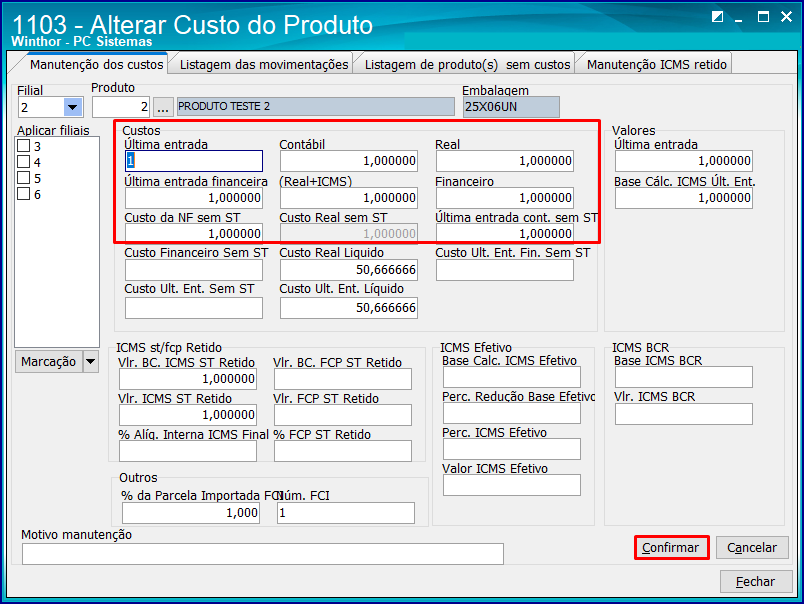Screen dimensions: 804x604
Task: Select the Última entrada financeira field
Action: pyautogui.click(x=194, y=198)
